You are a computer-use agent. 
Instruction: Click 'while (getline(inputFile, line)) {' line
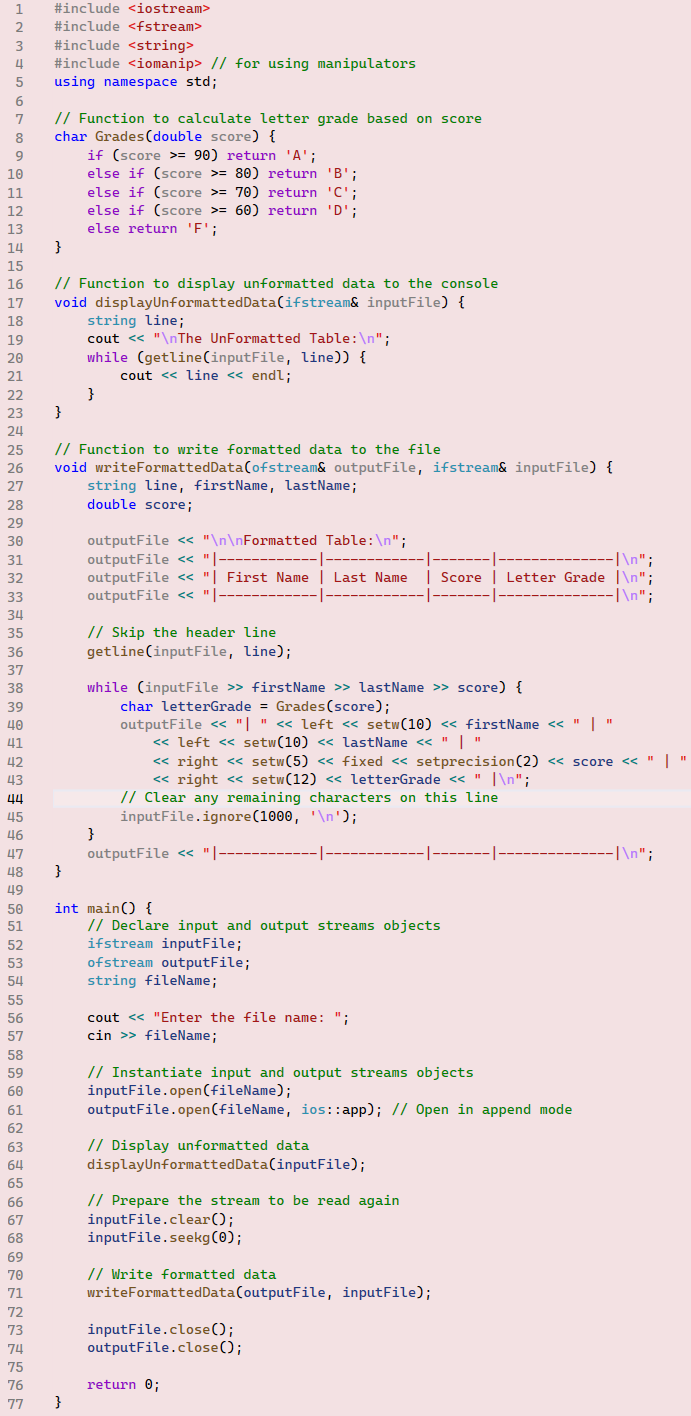tap(227, 357)
